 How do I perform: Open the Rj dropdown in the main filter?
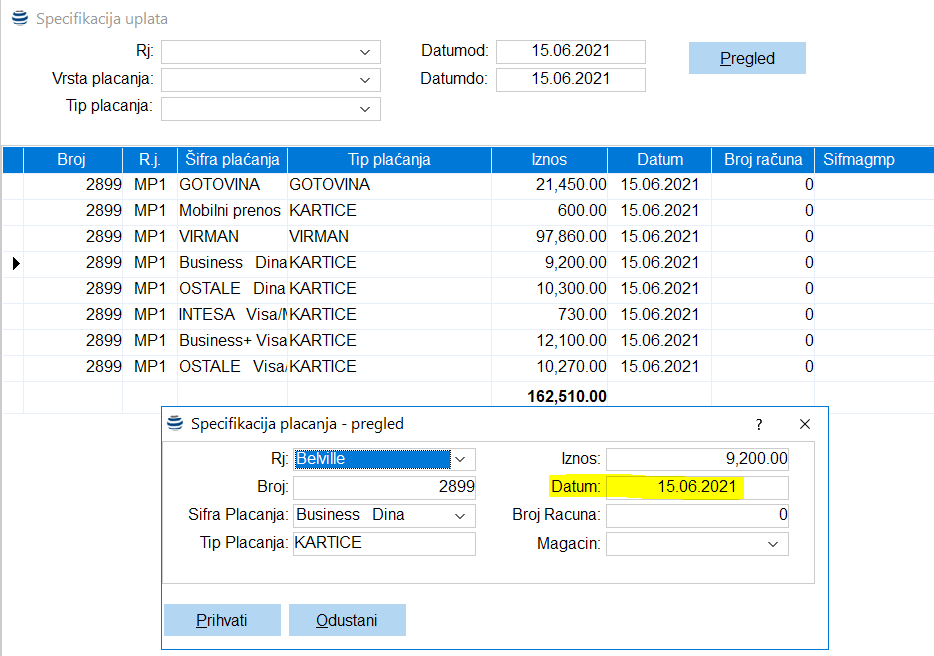(x=363, y=52)
